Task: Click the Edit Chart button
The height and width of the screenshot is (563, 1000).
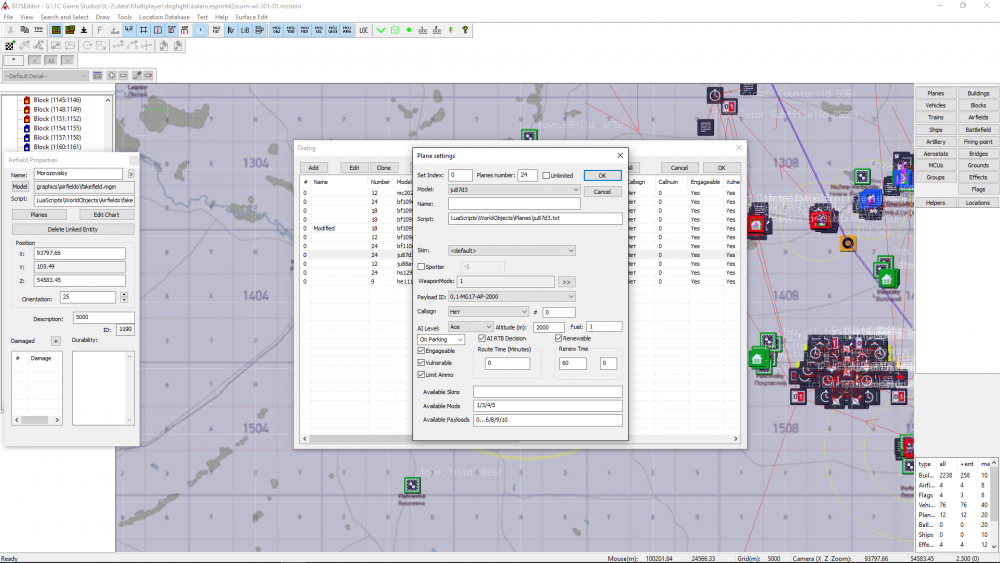Action: pyautogui.click(x=106, y=214)
